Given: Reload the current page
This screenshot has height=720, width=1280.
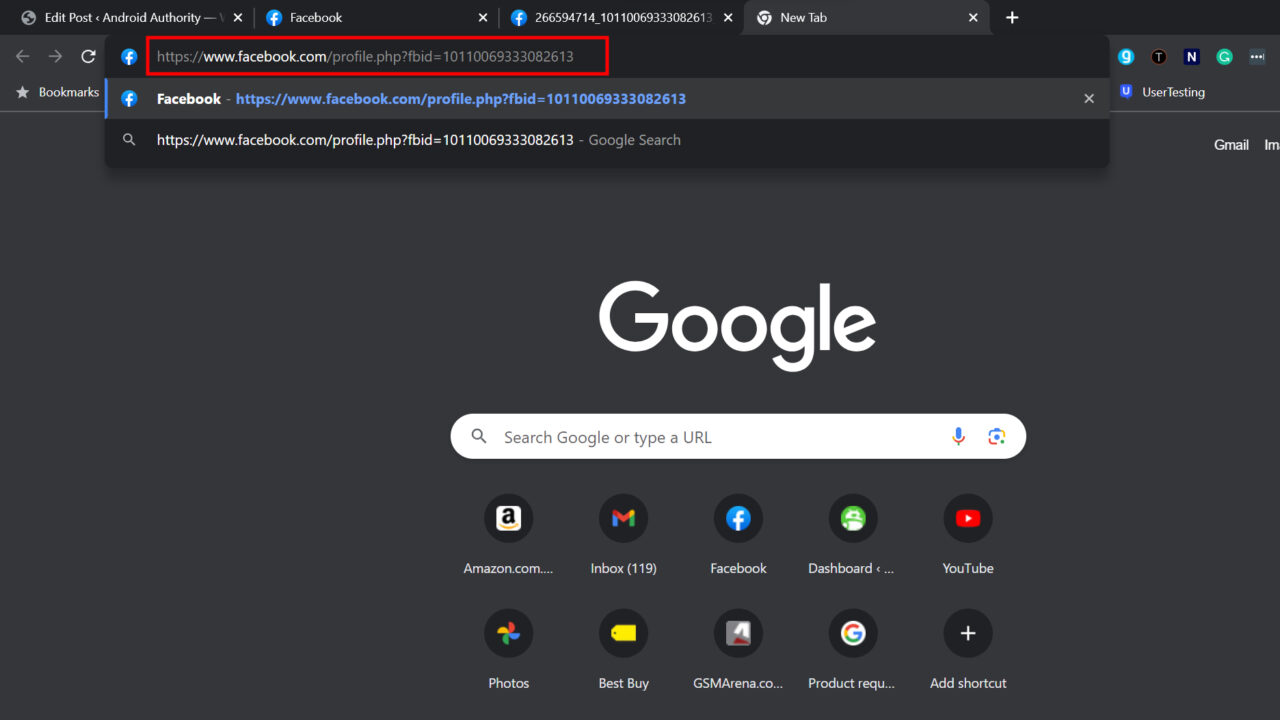Looking at the screenshot, I should pyautogui.click(x=88, y=56).
